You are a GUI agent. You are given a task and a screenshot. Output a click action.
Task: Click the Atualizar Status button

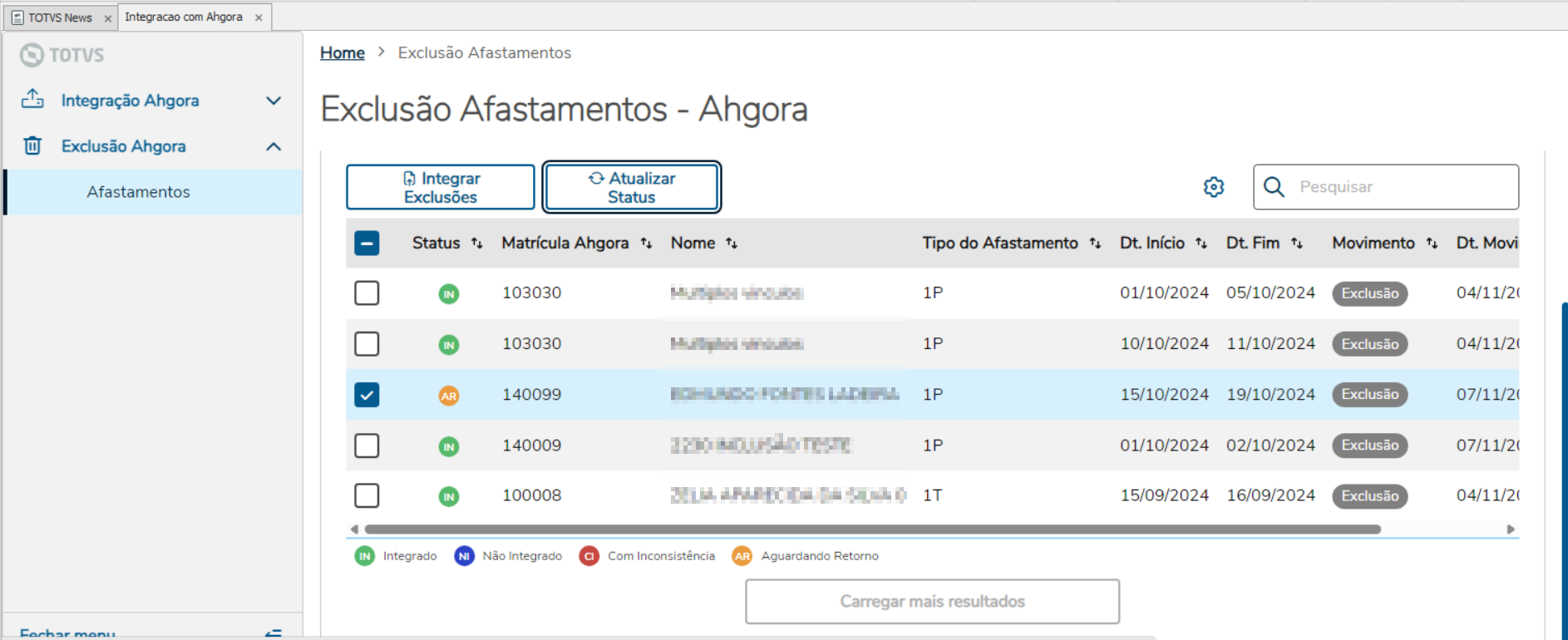632,187
